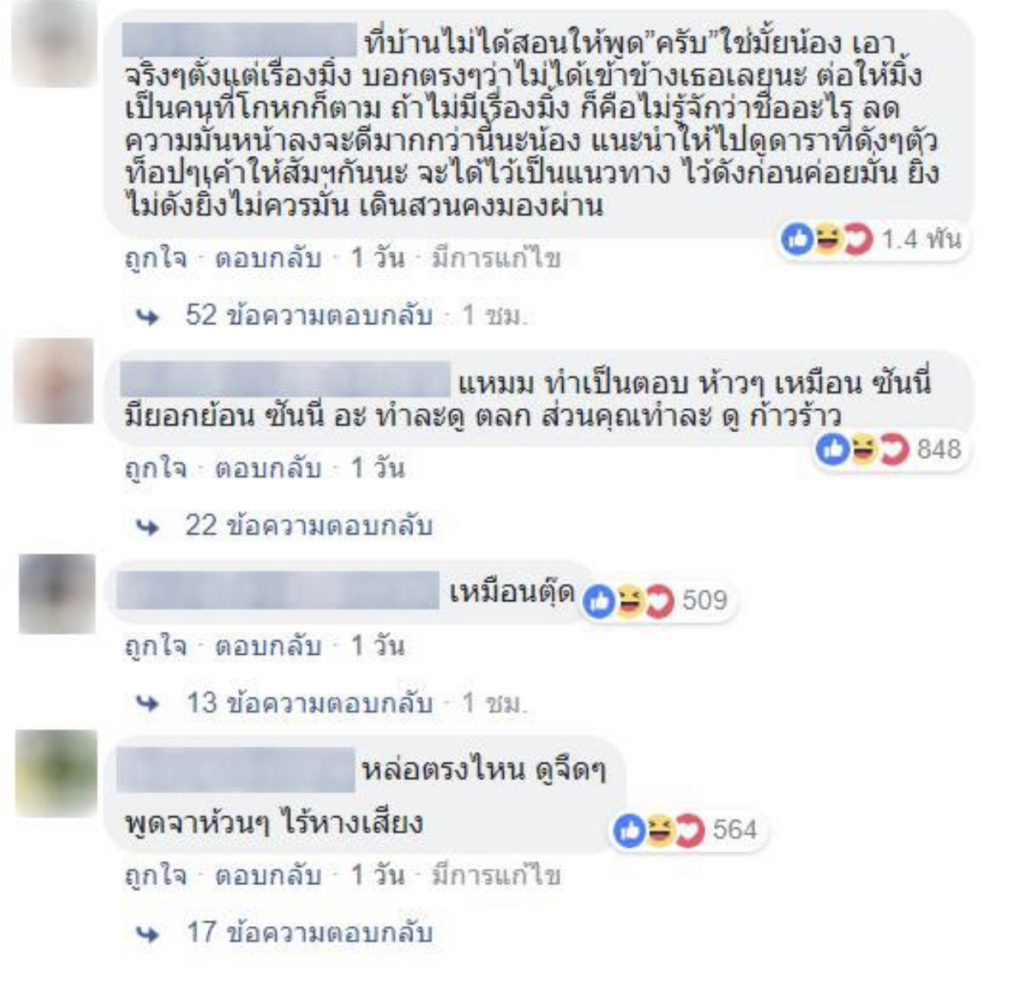The width and height of the screenshot is (1024, 983).
Task: Click reply arrow icon beside 52 ข้อความตอบกลับ
Action: [x=148, y=317]
